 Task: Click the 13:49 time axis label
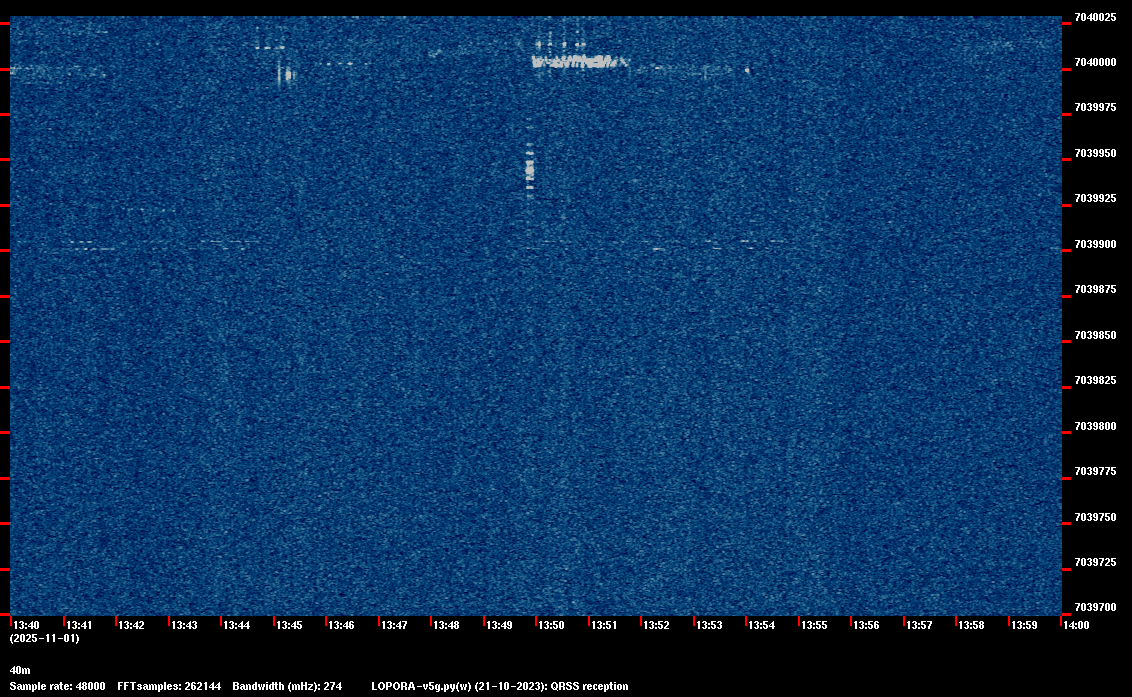[500, 625]
